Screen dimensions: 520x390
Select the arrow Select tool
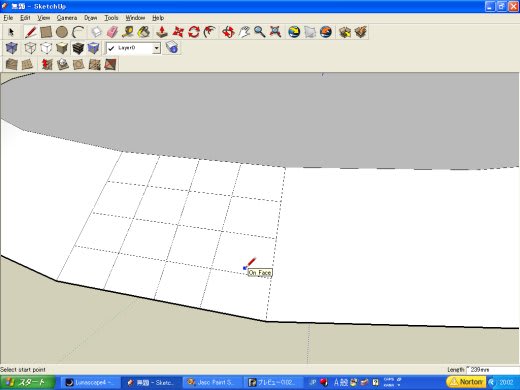[x=11, y=32]
